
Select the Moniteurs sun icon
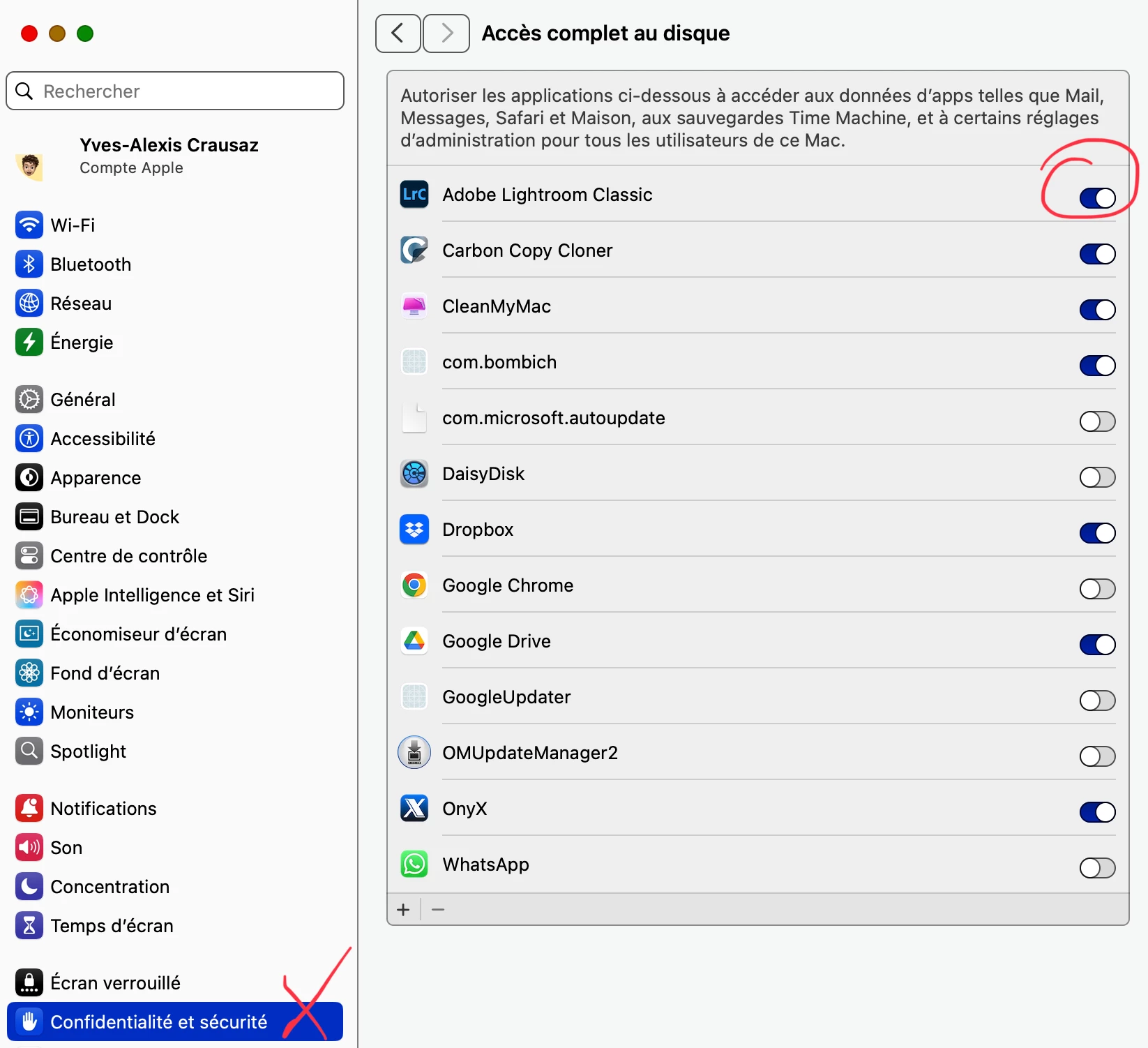click(29, 712)
